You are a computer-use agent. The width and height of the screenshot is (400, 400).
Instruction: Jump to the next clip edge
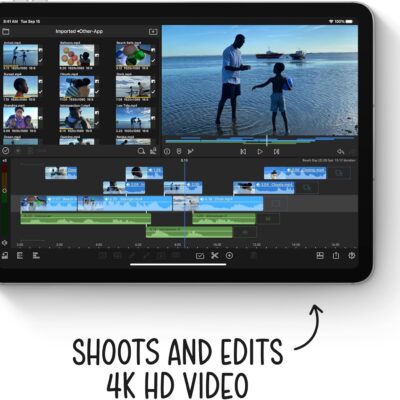[x=276, y=152]
